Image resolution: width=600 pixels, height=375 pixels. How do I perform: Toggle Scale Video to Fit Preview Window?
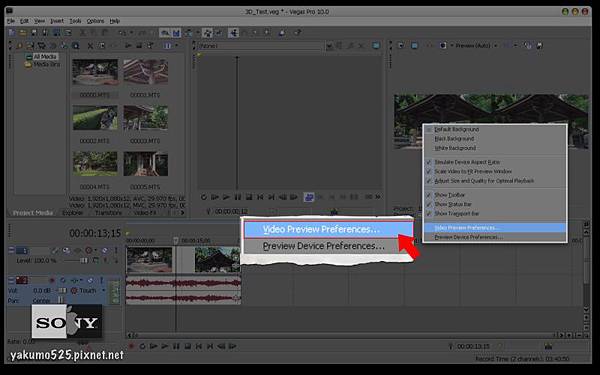[495, 171]
